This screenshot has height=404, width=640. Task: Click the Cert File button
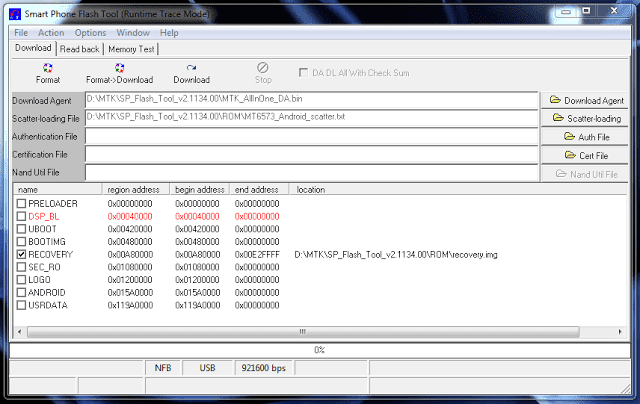(x=586, y=155)
